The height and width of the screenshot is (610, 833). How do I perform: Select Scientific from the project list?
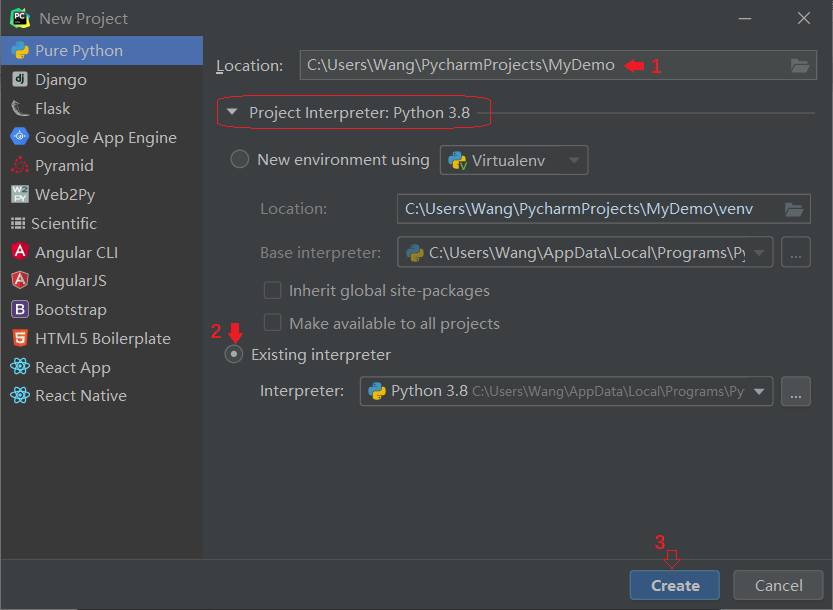click(x=20, y=223)
